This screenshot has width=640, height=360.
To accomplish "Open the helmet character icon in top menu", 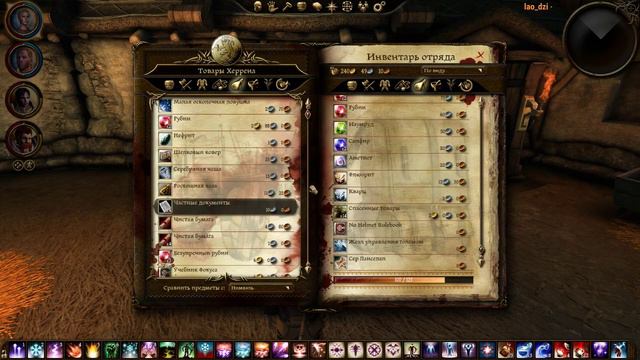I will coord(258,6).
